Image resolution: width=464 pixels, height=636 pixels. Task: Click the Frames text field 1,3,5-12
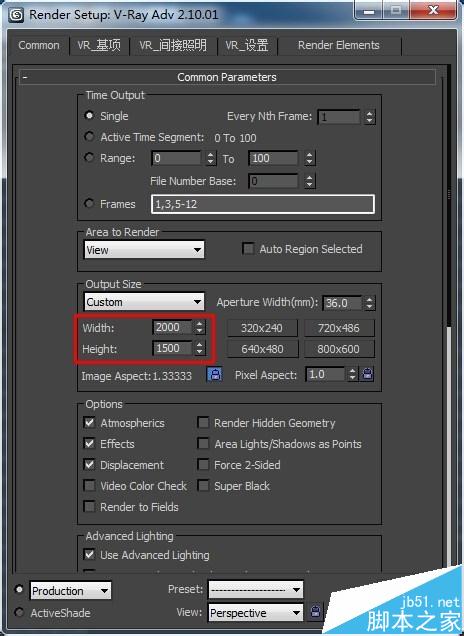click(263, 204)
